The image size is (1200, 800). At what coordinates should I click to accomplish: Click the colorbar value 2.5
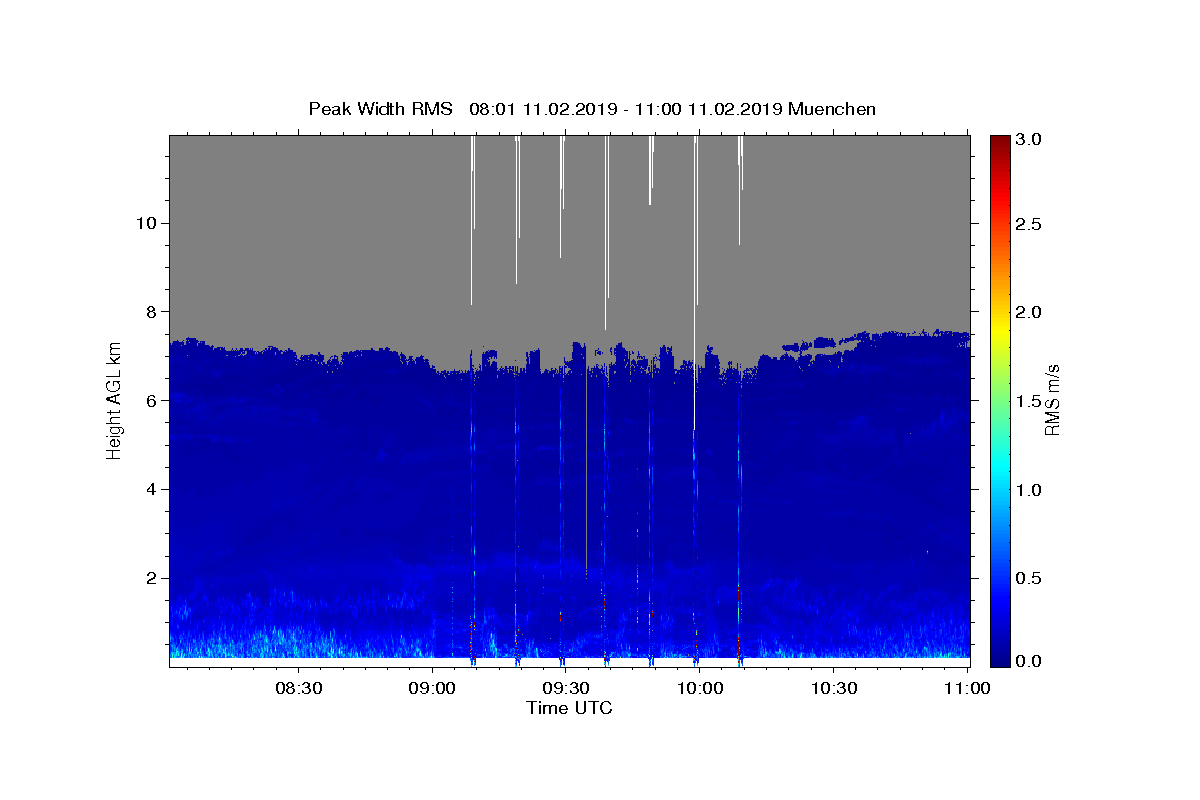click(1030, 224)
